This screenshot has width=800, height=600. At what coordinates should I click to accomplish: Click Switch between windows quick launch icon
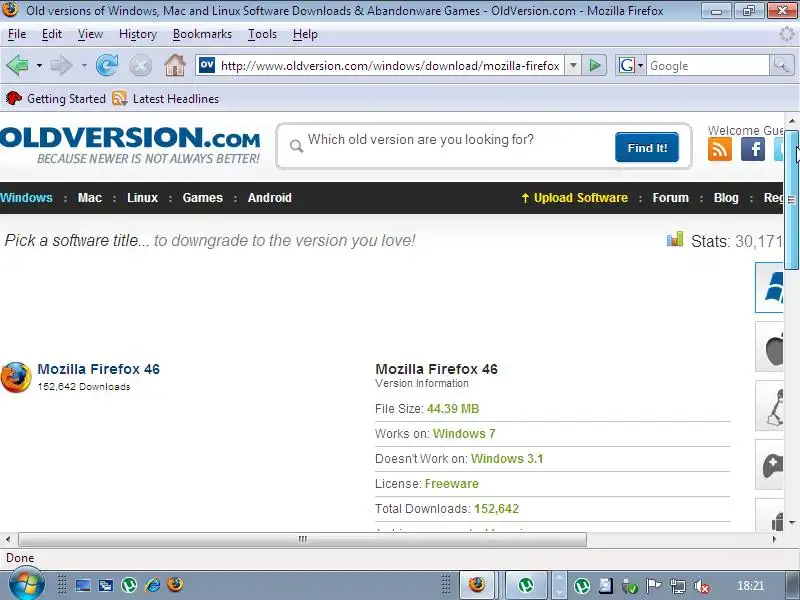tap(106, 585)
